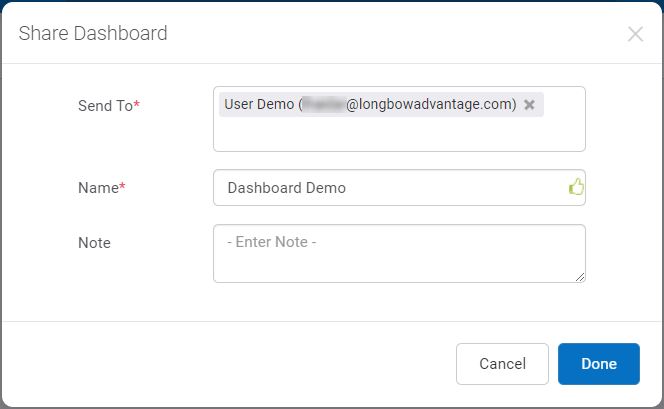Click empty space in Send To box
The image size is (664, 409).
click(x=399, y=135)
